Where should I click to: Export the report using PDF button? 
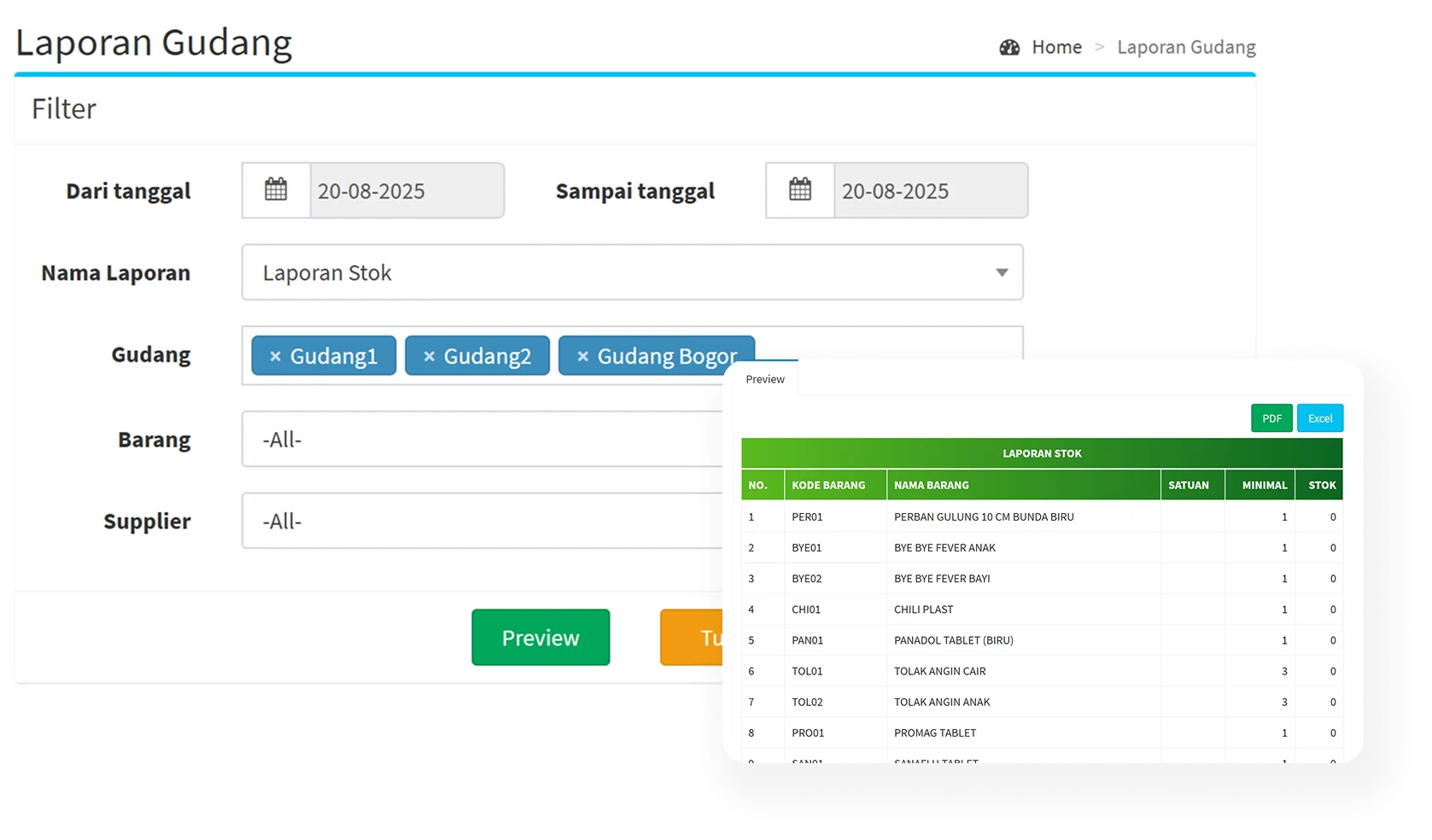point(1271,418)
